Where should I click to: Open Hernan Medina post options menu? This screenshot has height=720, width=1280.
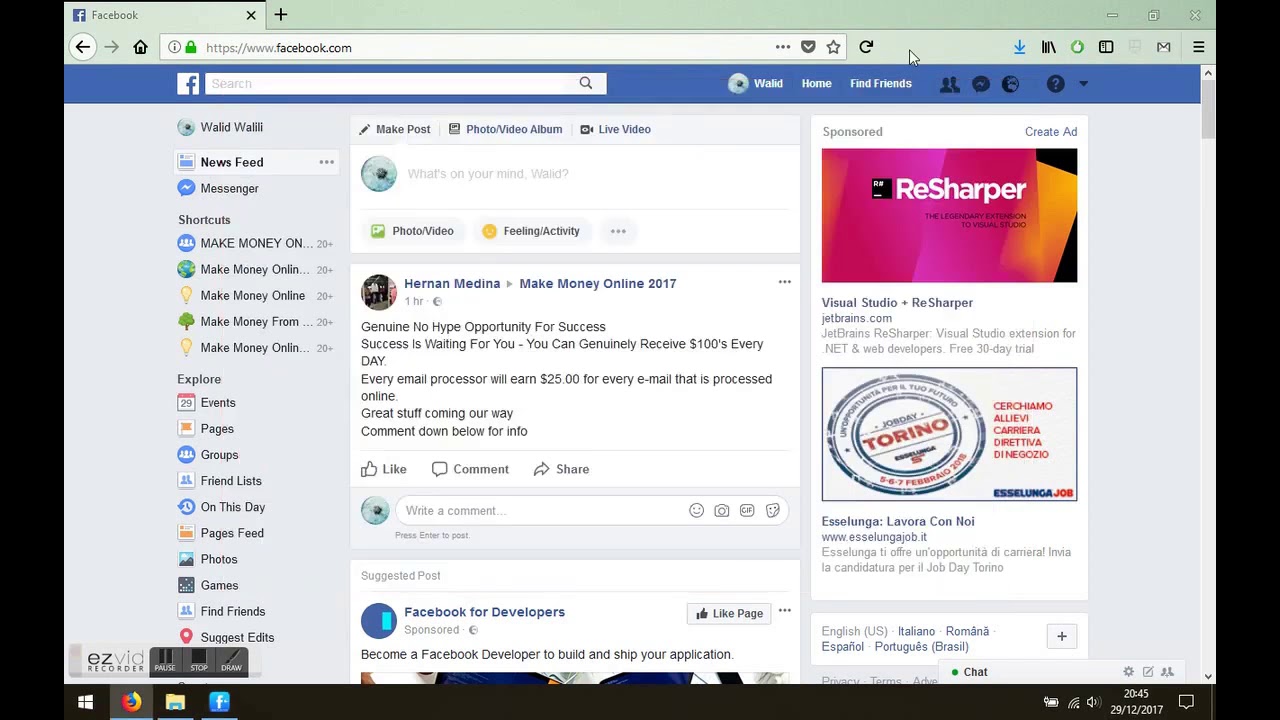pyautogui.click(x=784, y=282)
